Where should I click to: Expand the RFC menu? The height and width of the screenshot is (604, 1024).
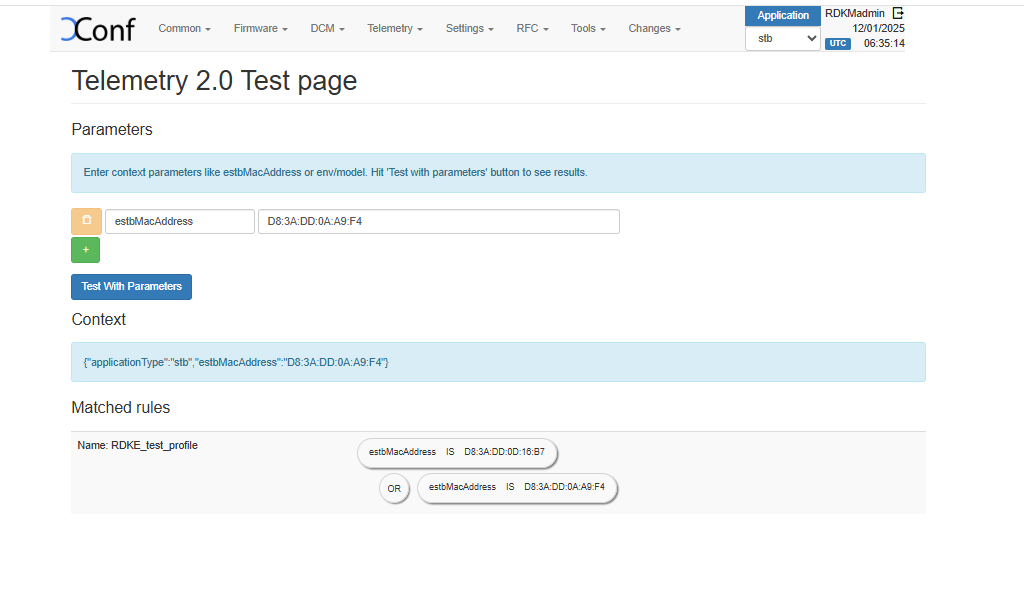click(532, 29)
